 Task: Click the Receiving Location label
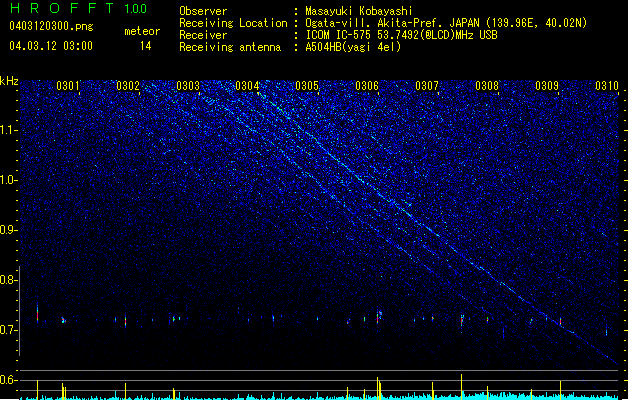click(233, 23)
